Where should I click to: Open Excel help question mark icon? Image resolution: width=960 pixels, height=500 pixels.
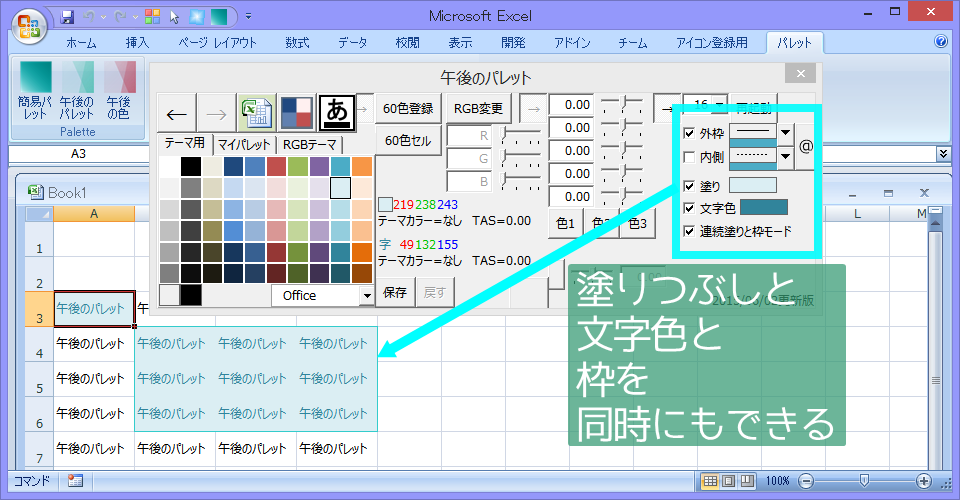pos(941,41)
